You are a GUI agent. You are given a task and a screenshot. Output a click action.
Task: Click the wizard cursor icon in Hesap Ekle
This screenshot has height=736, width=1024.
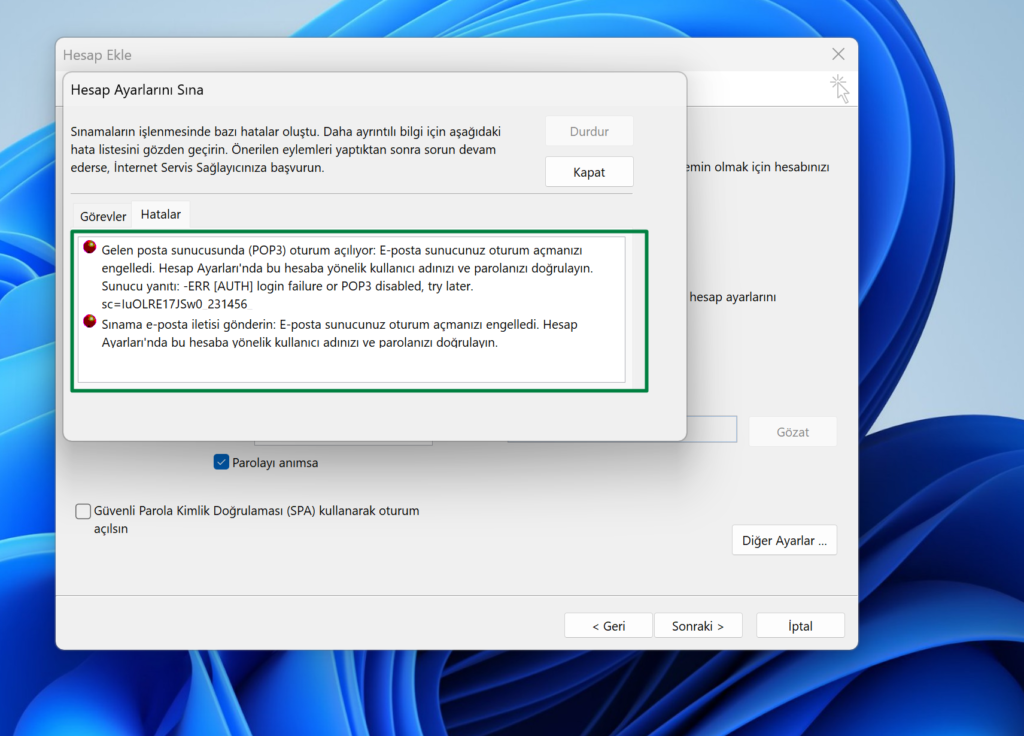tap(839, 88)
